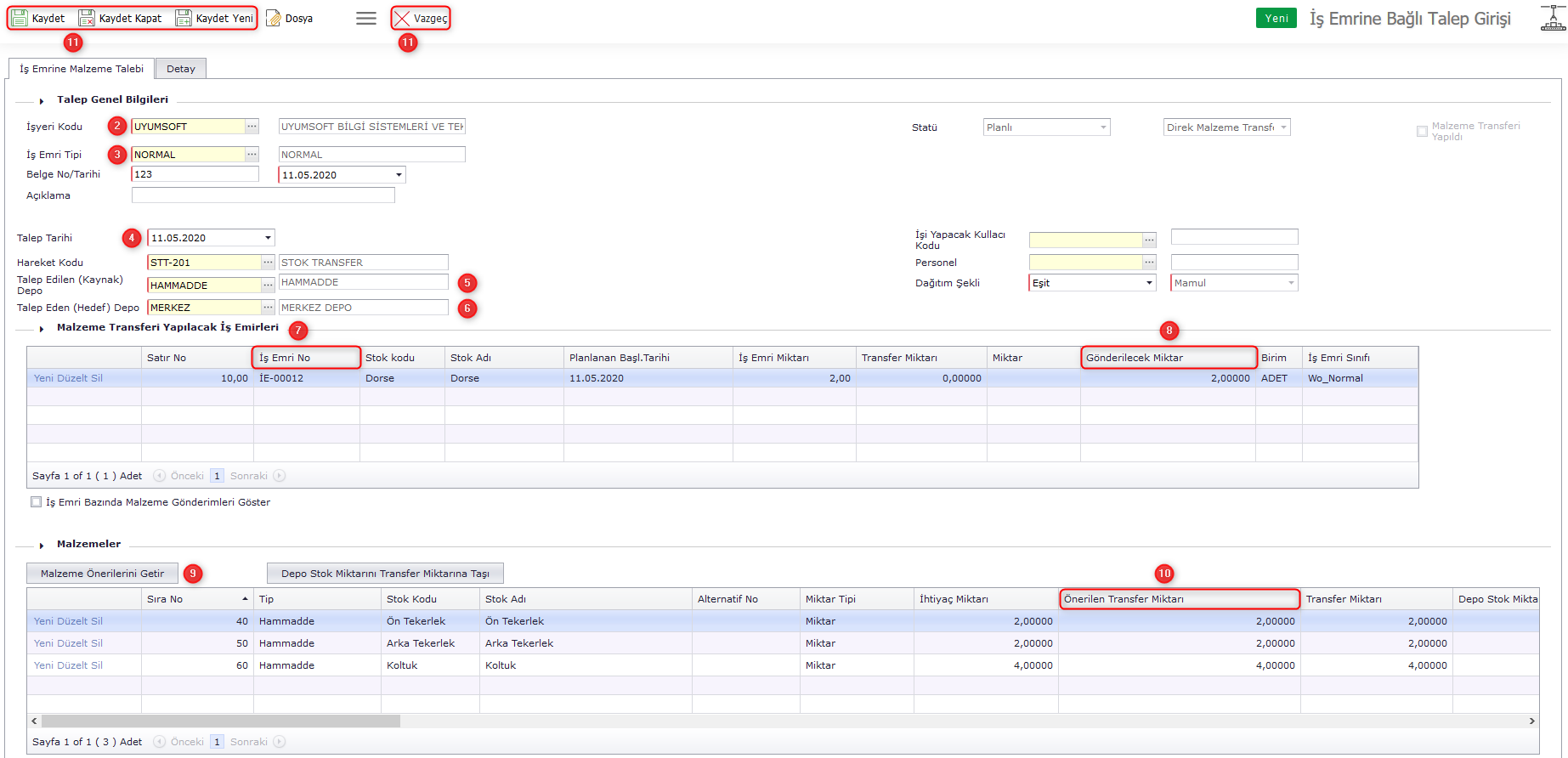
Task: Click the Kaydet save icon
Action: pos(20,18)
